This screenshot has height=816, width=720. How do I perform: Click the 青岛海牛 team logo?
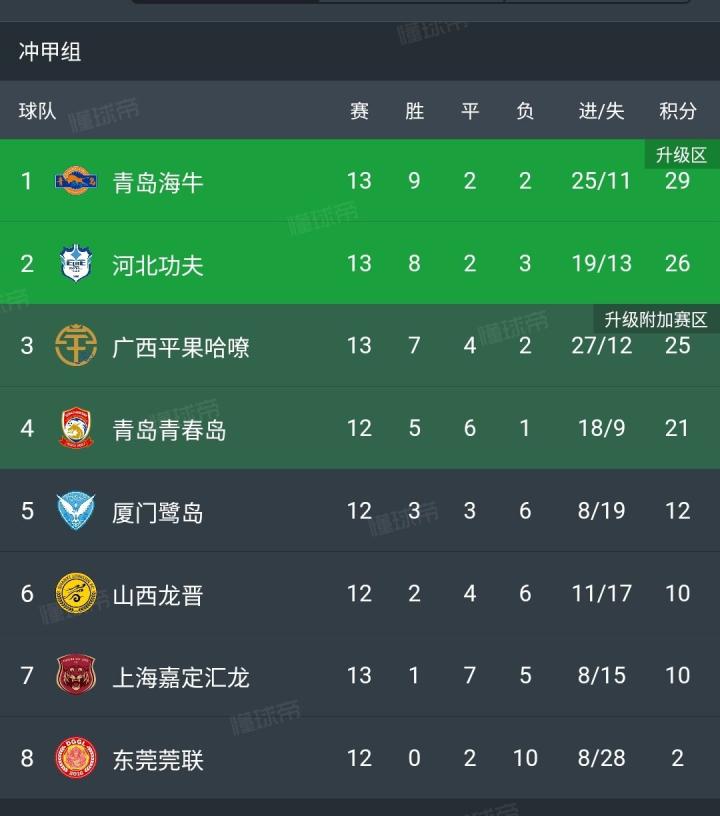click(x=76, y=182)
